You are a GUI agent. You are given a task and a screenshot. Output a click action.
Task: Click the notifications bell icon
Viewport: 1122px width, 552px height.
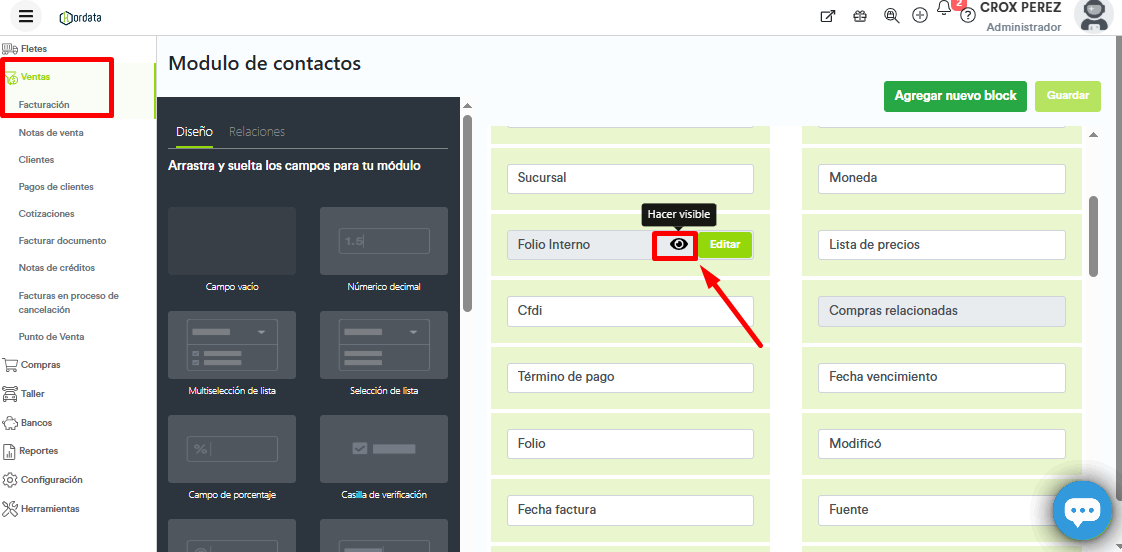click(x=944, y=10)
